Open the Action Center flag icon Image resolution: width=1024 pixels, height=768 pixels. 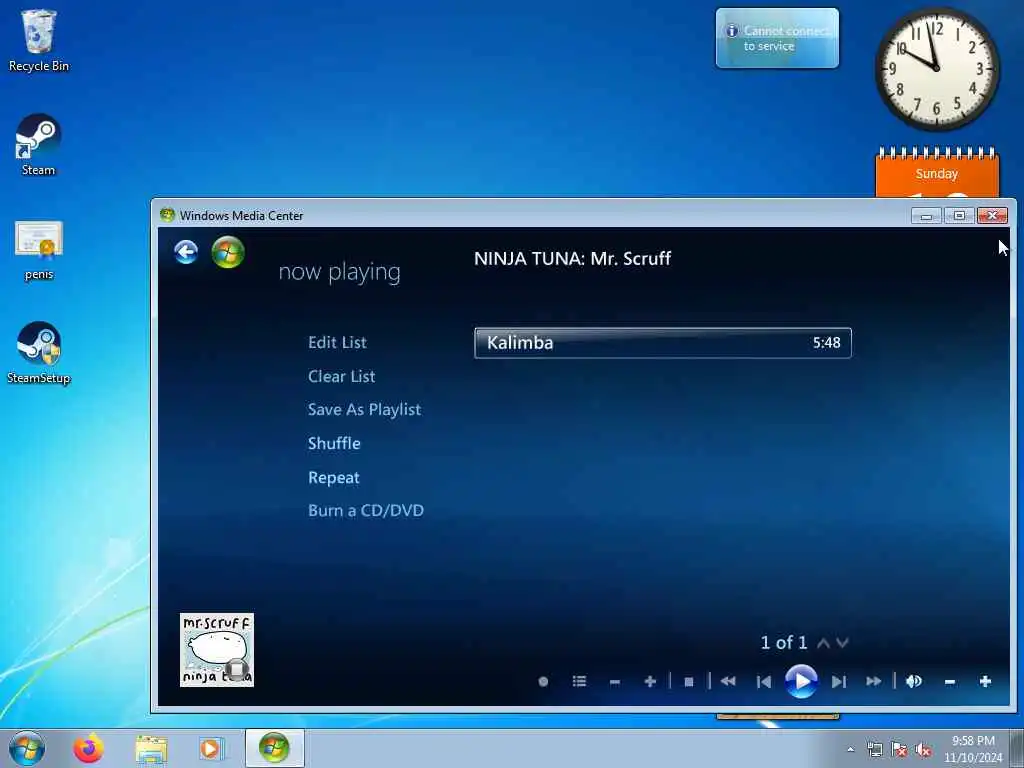click(x=899, y=750)
